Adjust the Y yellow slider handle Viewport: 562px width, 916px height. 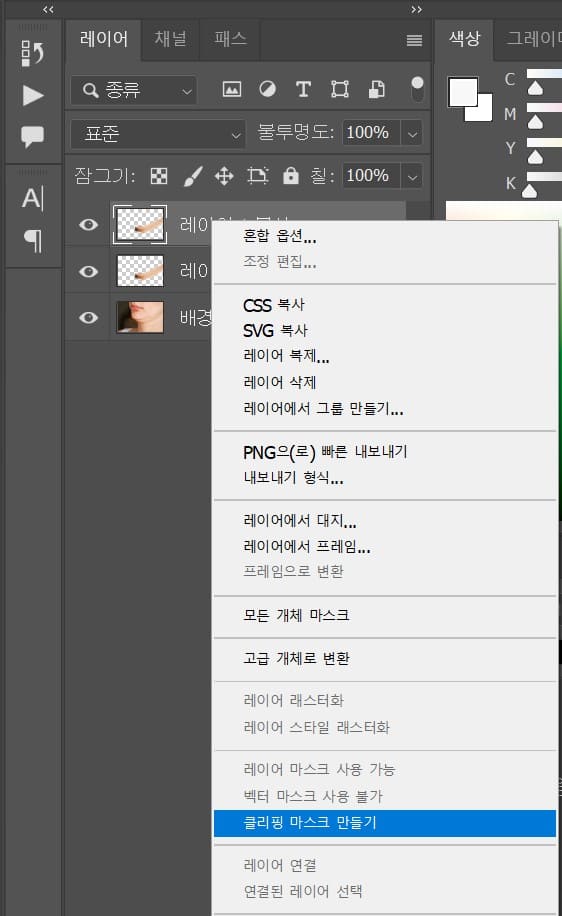tap(535, 157)
